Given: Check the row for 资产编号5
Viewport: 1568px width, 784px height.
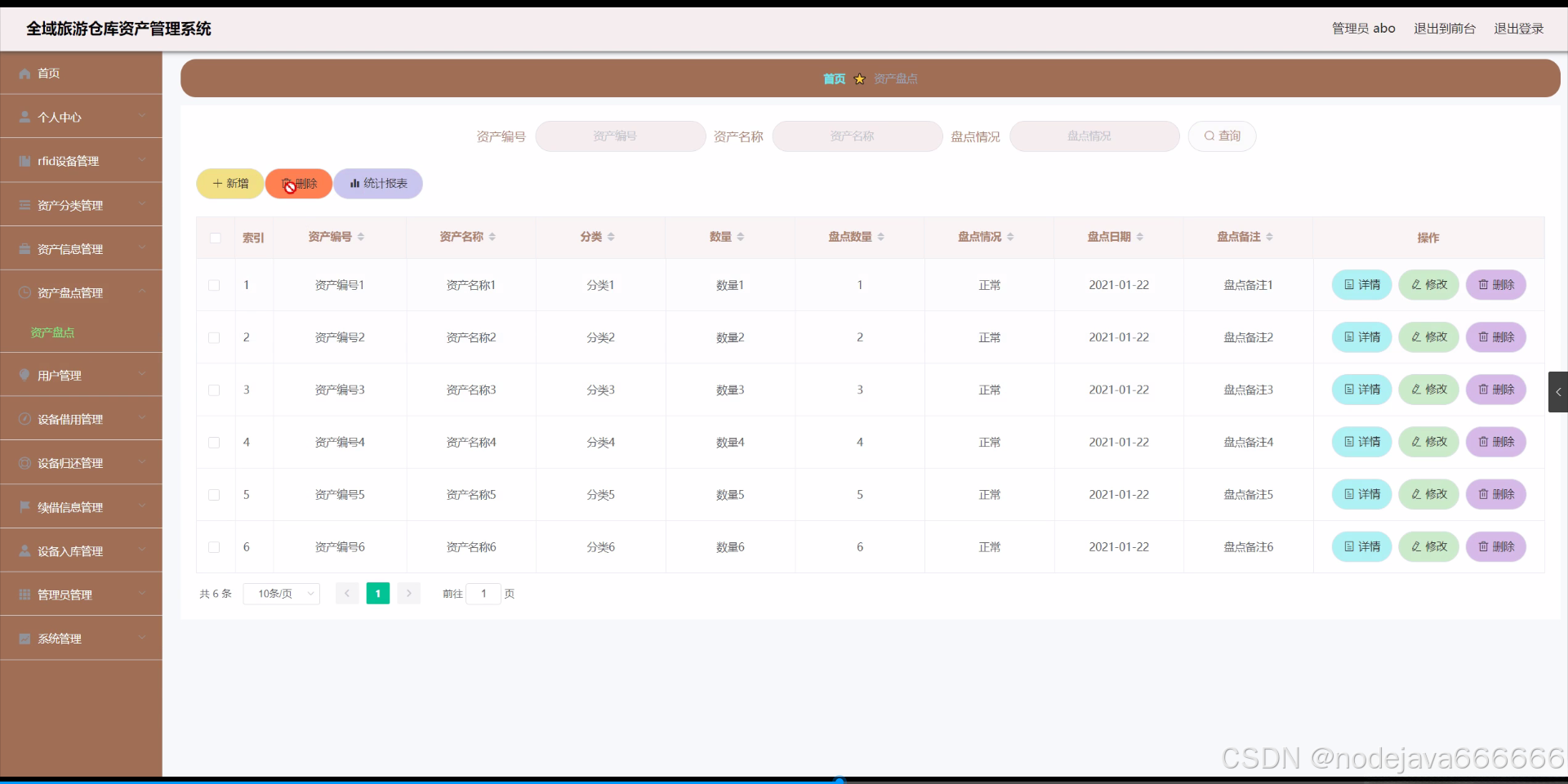Looking at the screenshot, I should pos(214,495).
